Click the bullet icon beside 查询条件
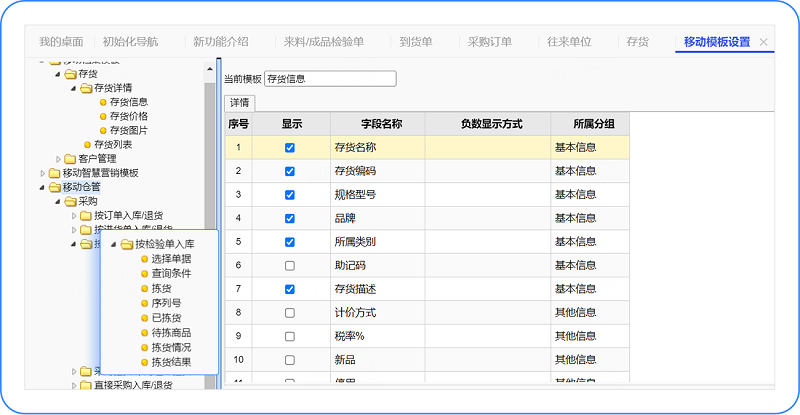The width and height of the screenshot is (800, 415). 144,274
